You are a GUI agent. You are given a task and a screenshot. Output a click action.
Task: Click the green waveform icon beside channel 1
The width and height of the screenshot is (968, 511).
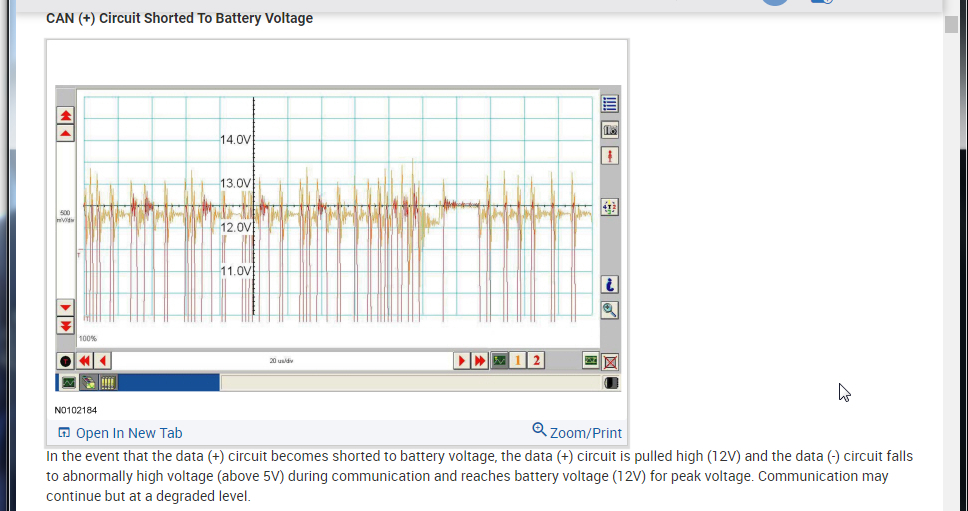tap(499, 360)
